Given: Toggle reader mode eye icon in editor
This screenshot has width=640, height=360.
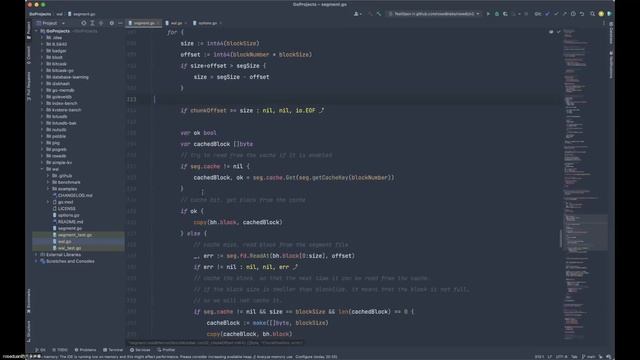Looking at the screenshot, I should tap(551, 32).
